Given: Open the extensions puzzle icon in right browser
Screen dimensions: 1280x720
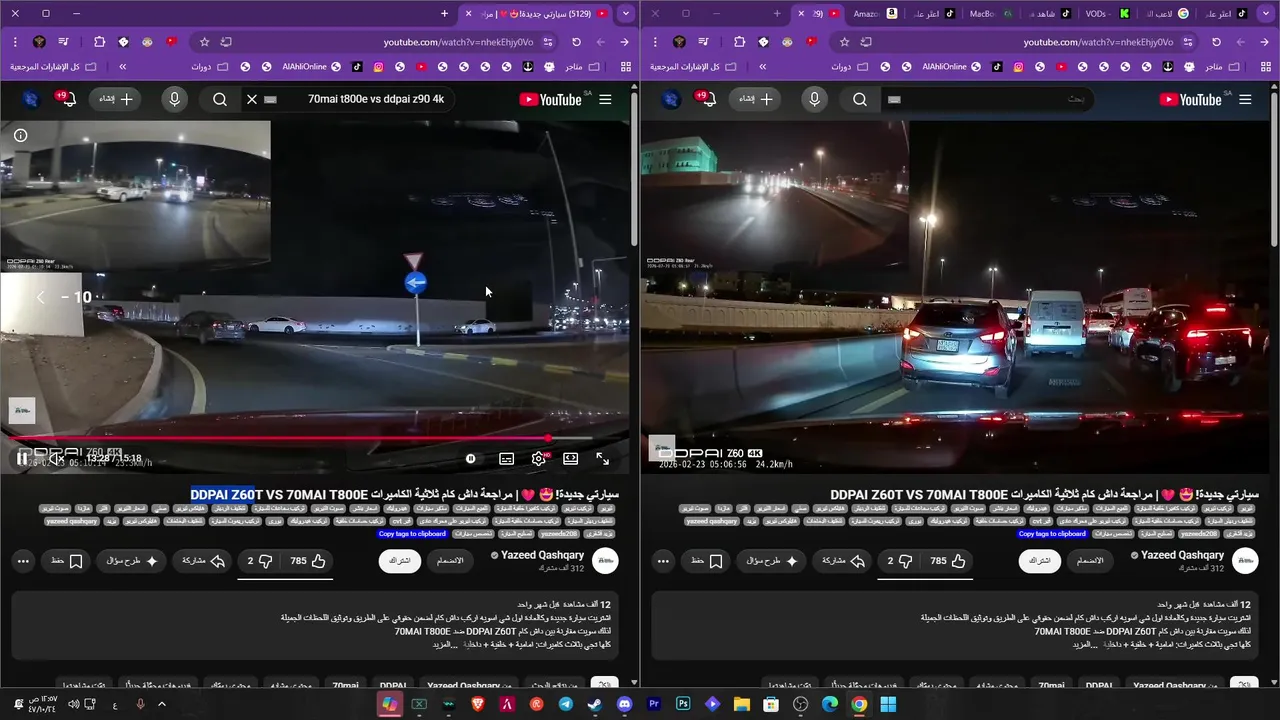Looking at the screenshot, I should [739, 42].
